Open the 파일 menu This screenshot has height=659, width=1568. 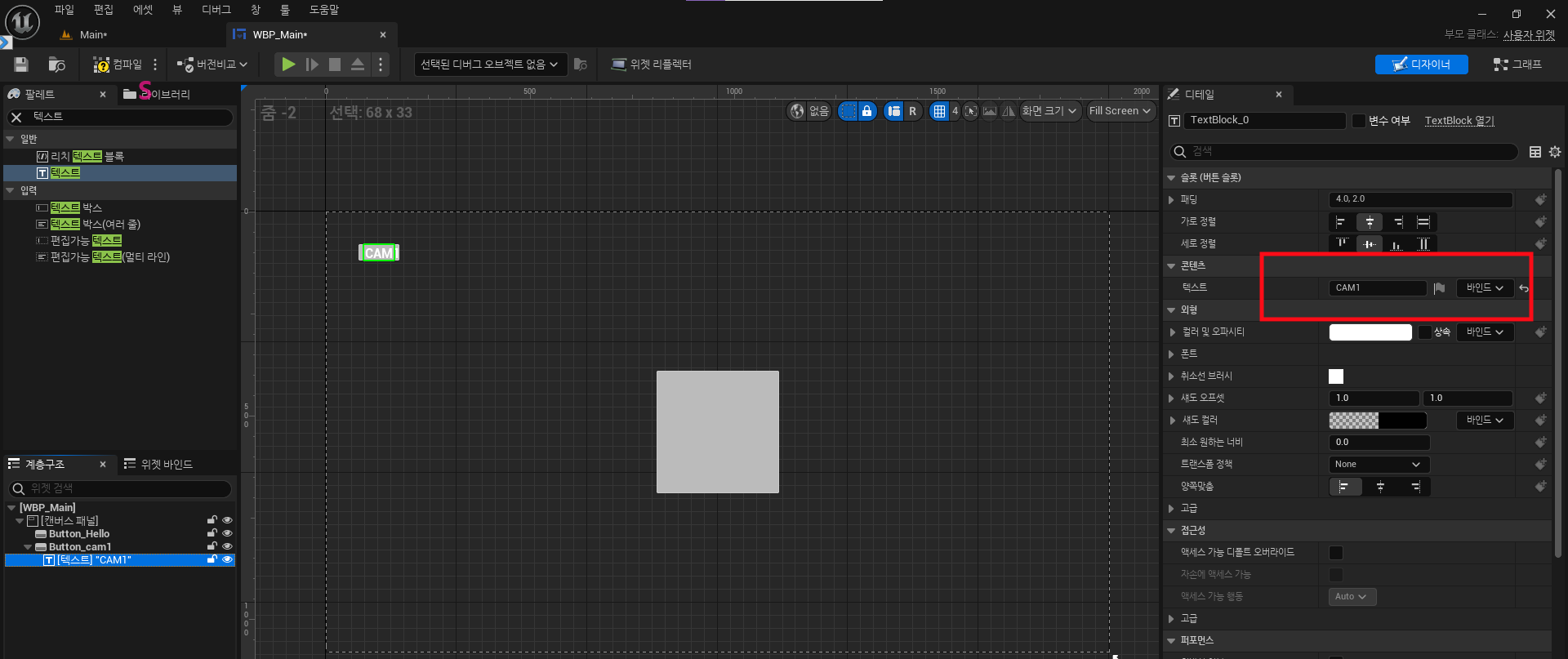pos(65,10)
